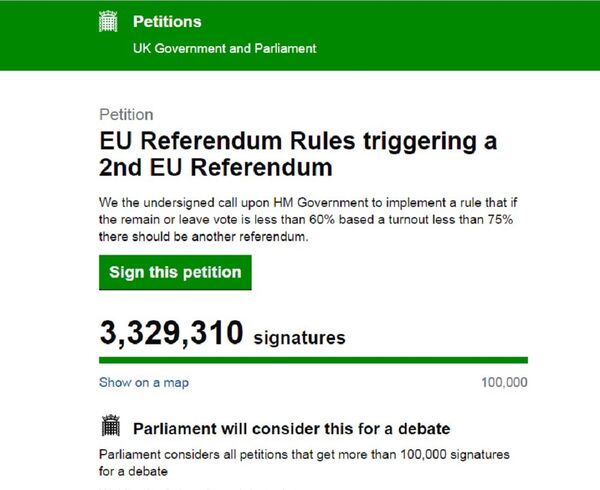This screenshot has height=490, width=600.
Task: Click the green signature progress bar
Action: click(x=313, y=360)
